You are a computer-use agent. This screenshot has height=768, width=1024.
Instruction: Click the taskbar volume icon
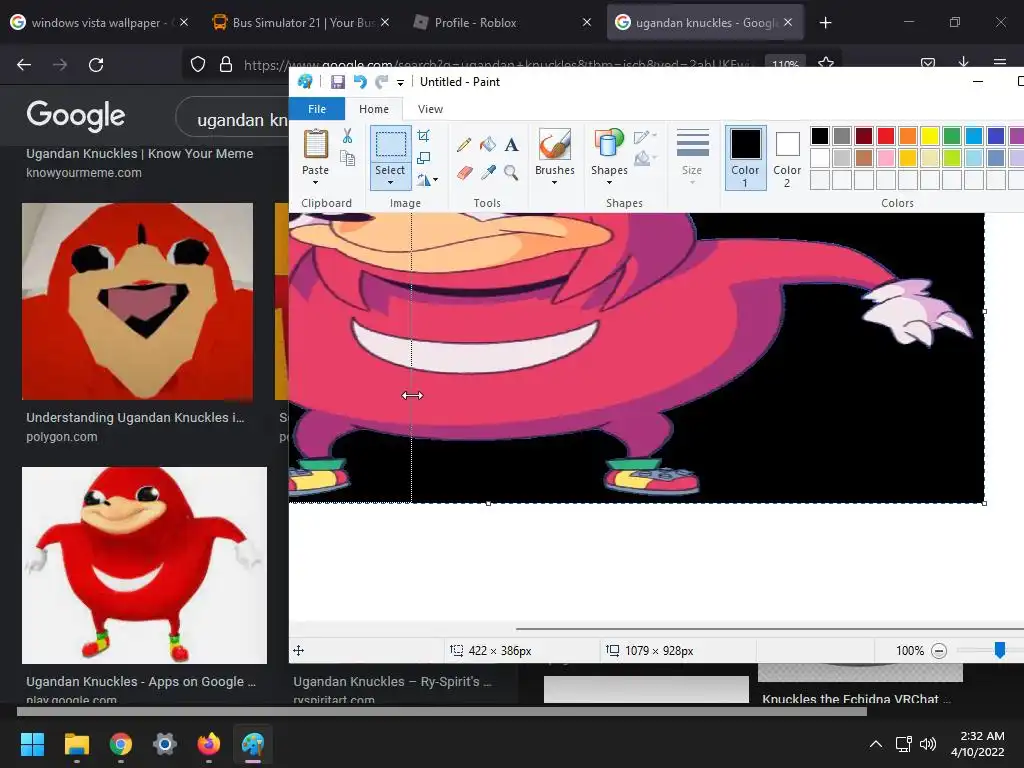(x=927, y=744)
